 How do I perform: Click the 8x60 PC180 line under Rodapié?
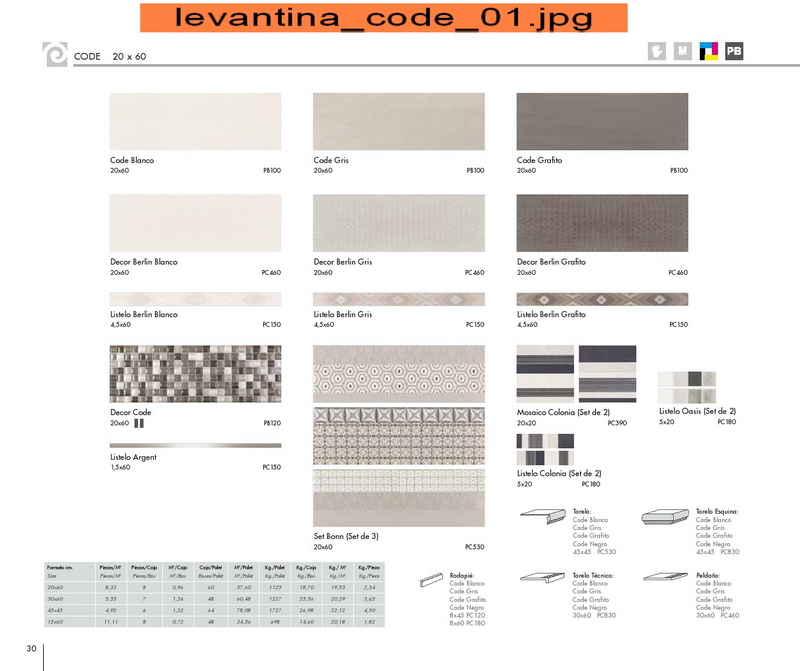click(467, 623)
